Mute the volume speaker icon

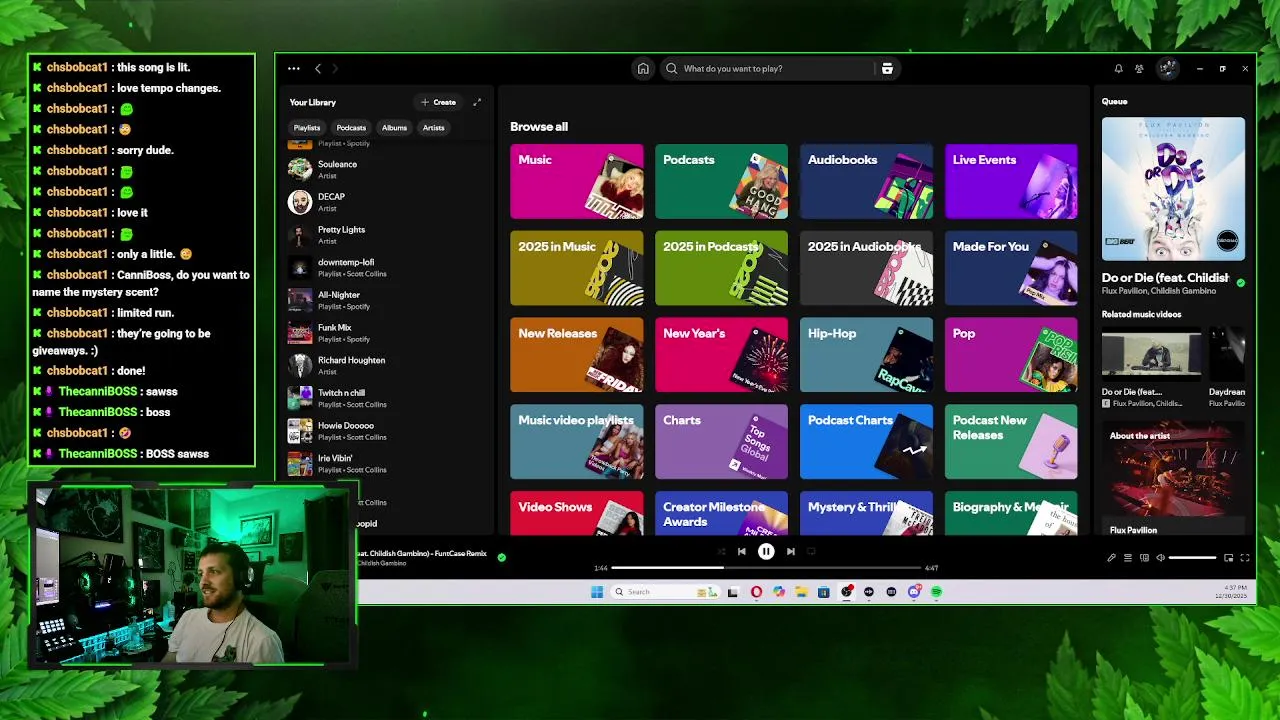pos(1160,558)
